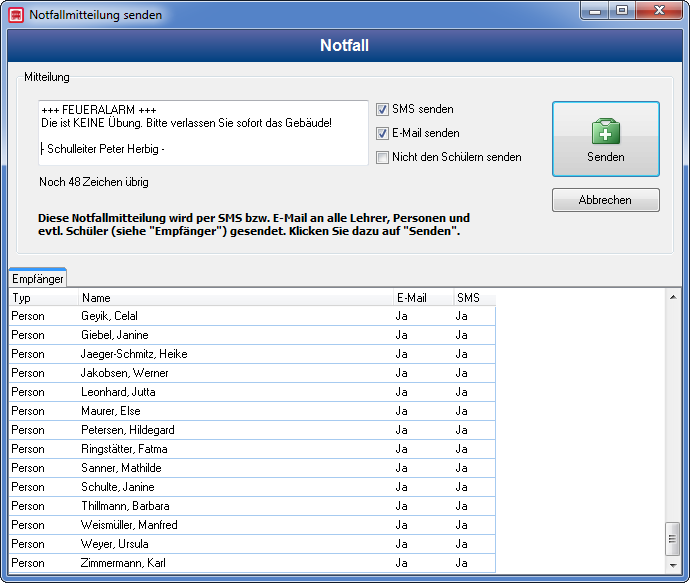Viewport: 690px width, 583px height.
Task: Click the scrollbar up arrow in recipient list
Action: pos(673,297)
